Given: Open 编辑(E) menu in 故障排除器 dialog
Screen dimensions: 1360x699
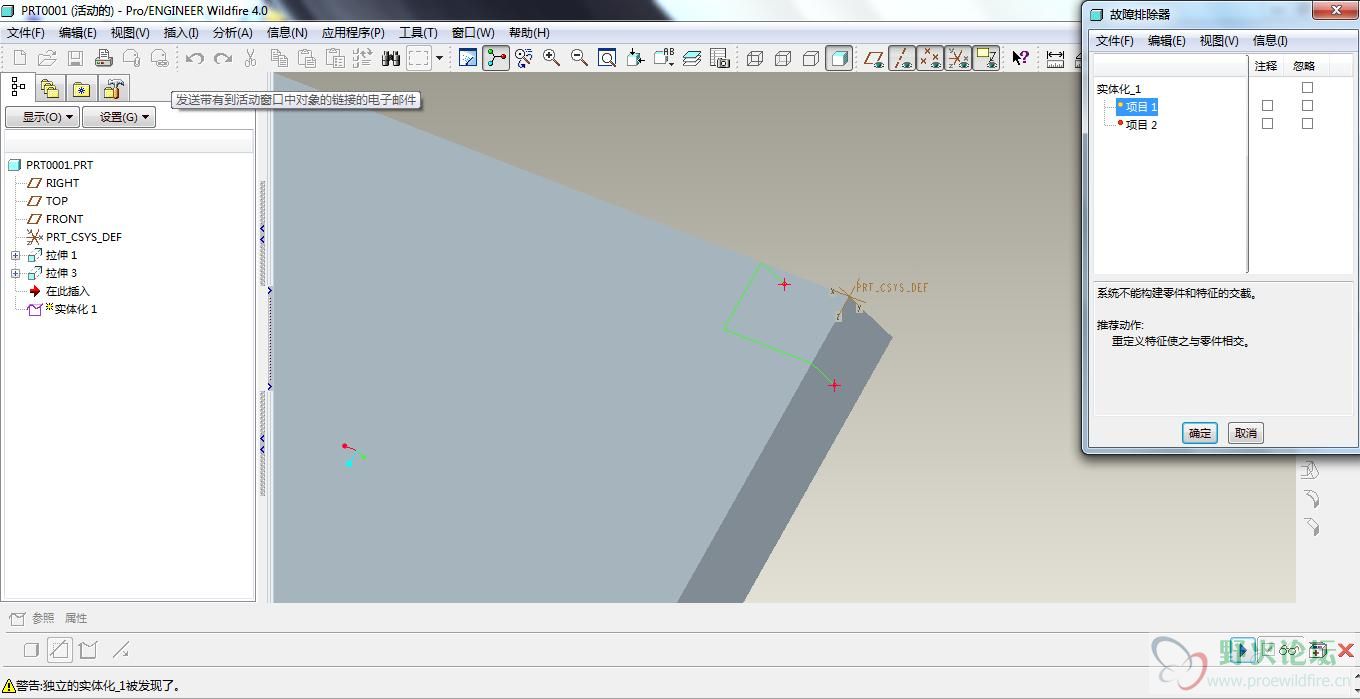Looking at the screenshot, I should coord(1166,41).
